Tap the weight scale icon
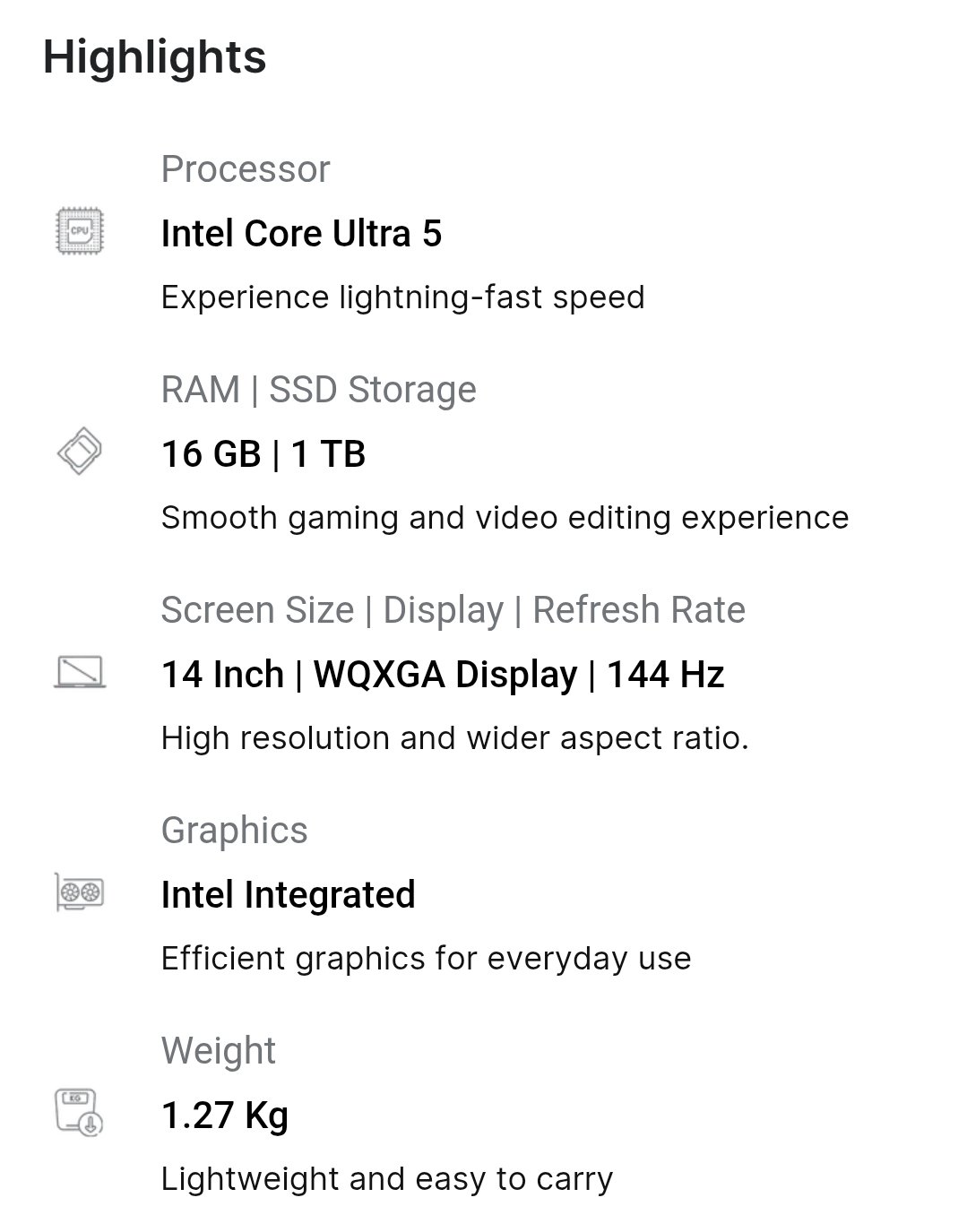 80,1113
